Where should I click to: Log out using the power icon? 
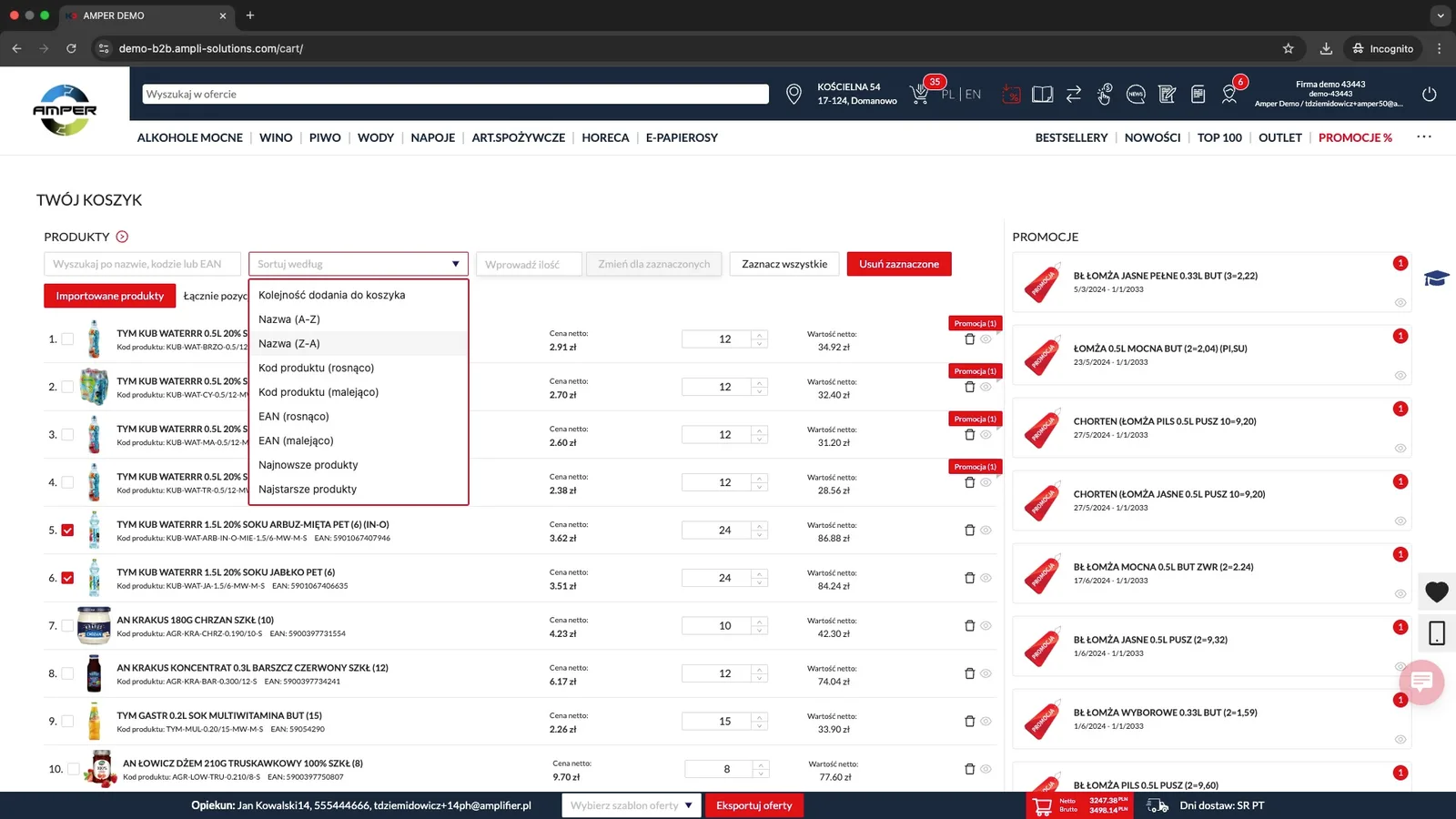point(1430,94)
